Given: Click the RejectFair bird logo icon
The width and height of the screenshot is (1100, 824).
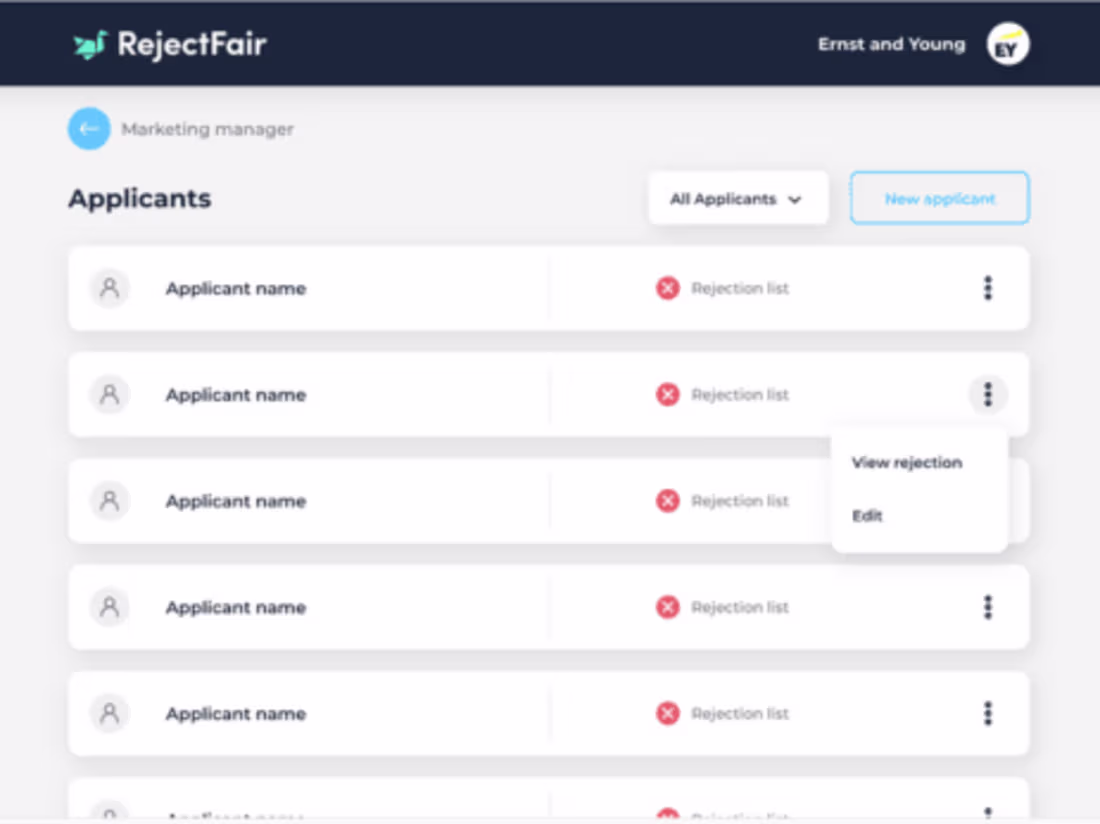Looking at the screenshot, I should [x=88, y=43].
